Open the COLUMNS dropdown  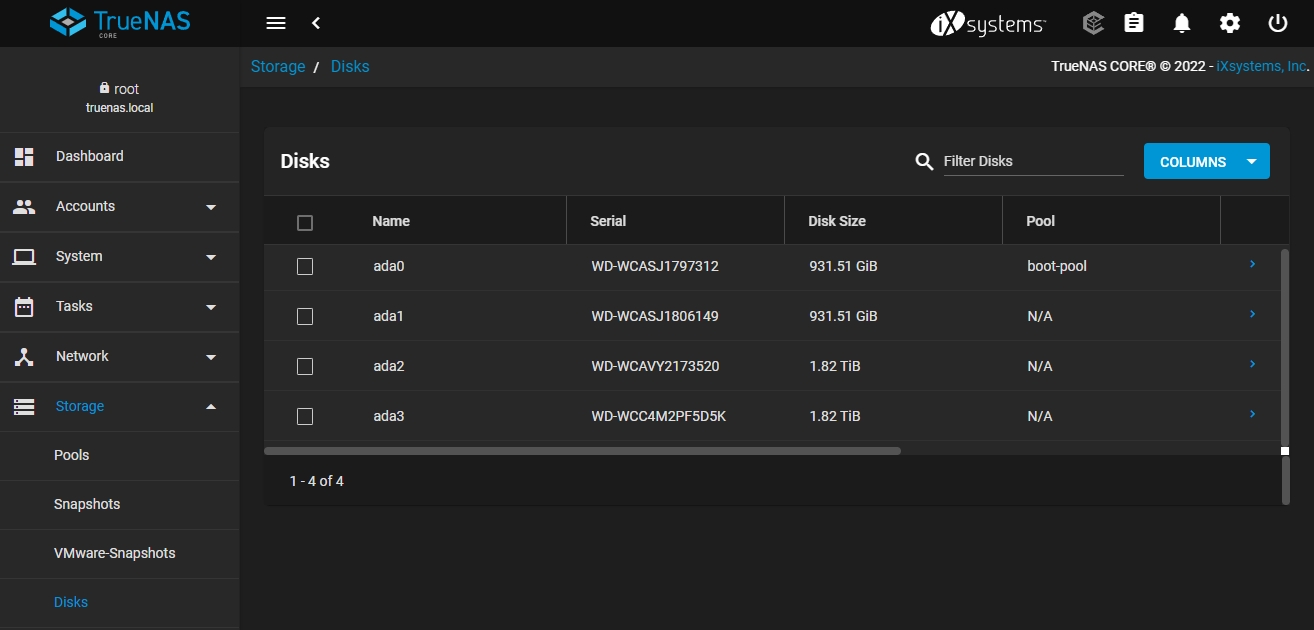pyautogui.click(x=1206, y=161)
